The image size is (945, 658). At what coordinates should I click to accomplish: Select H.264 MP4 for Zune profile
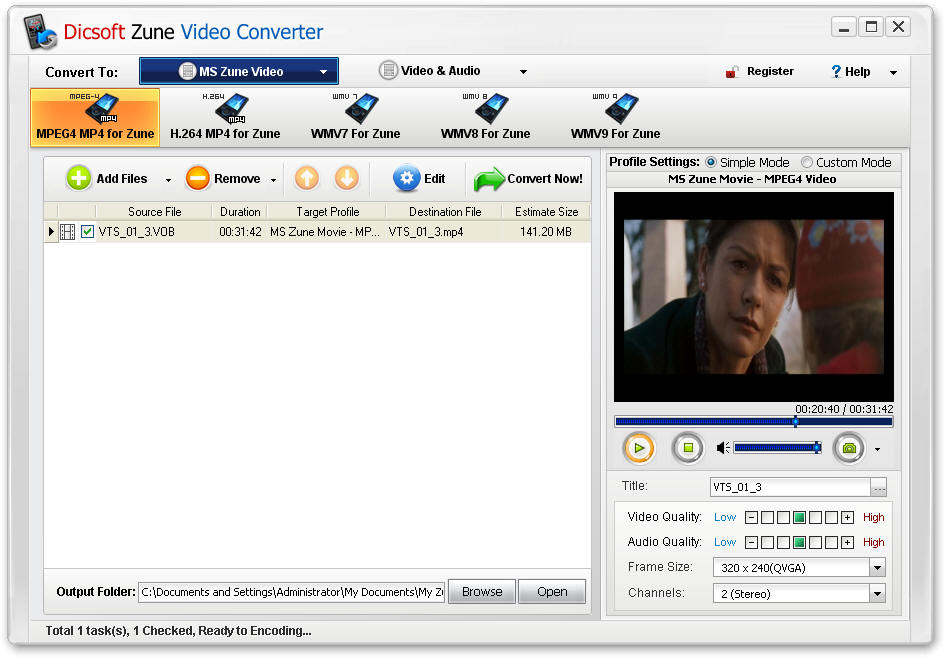point(225,118)
